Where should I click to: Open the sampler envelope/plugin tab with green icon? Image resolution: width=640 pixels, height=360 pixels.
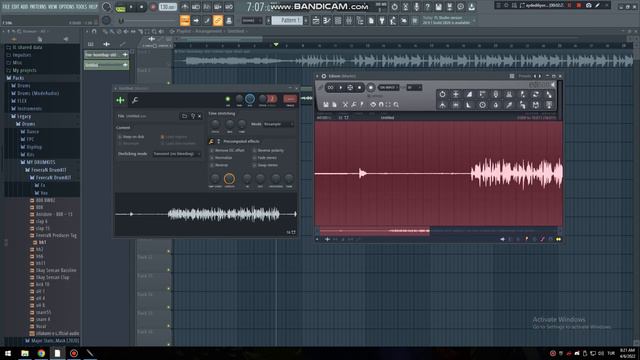click(x=120, y=100)
